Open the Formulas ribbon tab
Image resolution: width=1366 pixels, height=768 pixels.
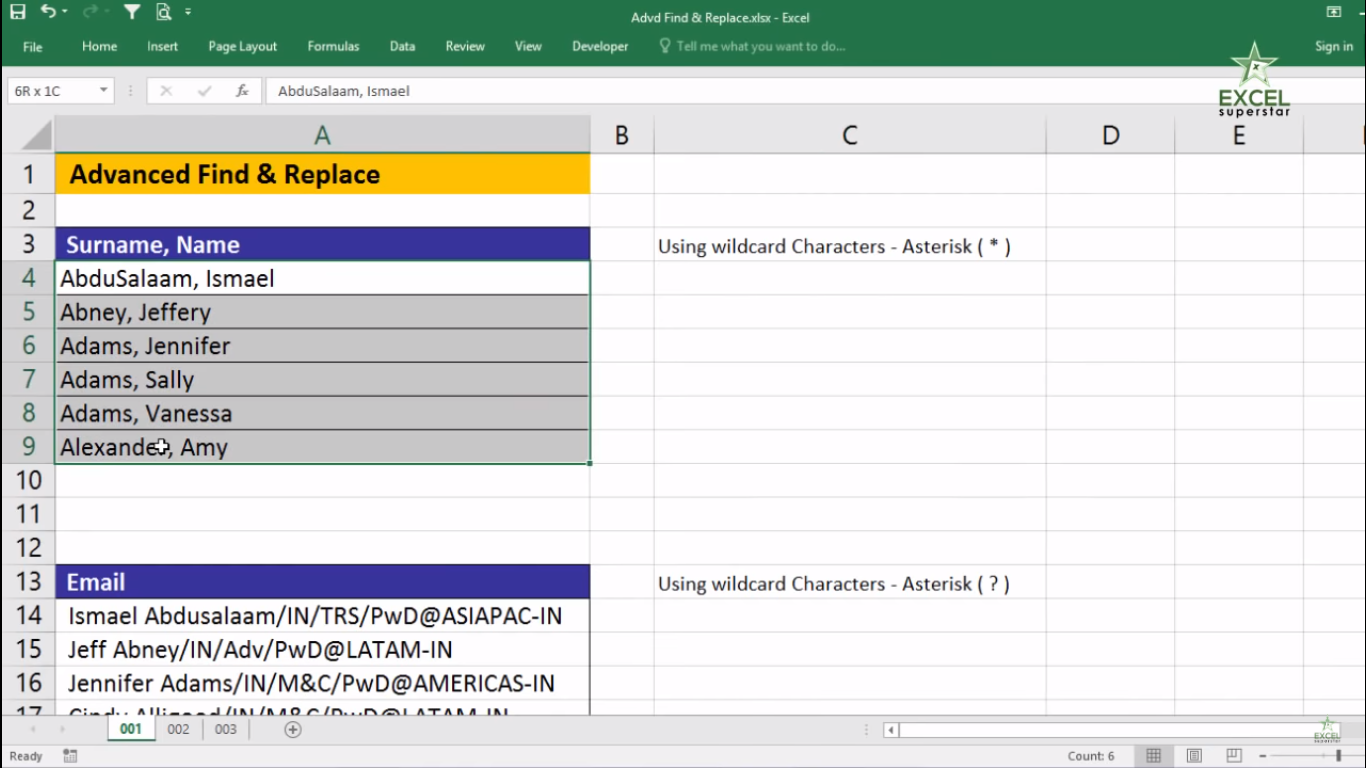333,46
